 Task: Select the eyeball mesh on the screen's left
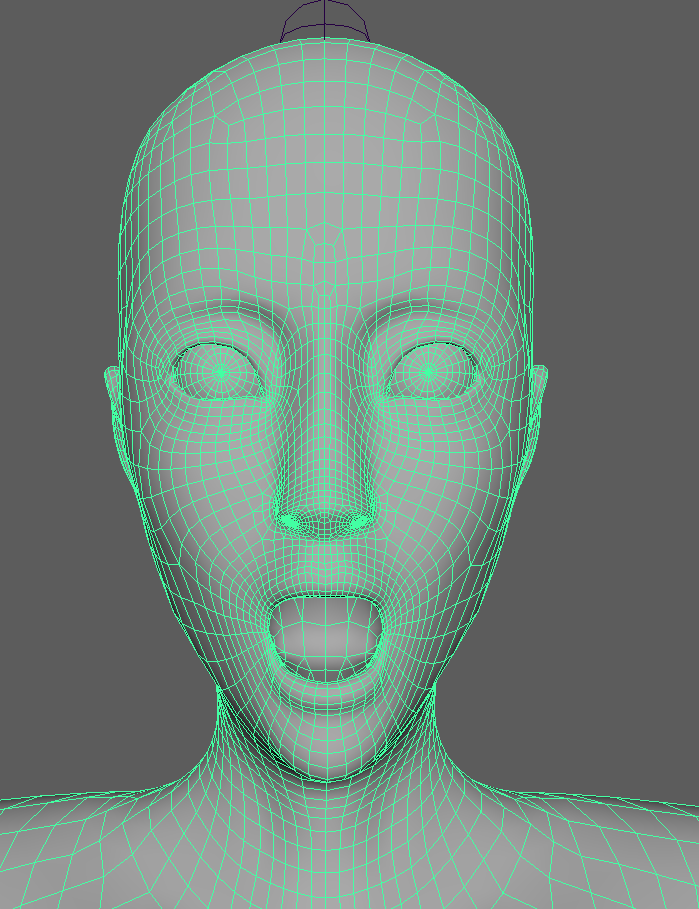click(220, 372)
